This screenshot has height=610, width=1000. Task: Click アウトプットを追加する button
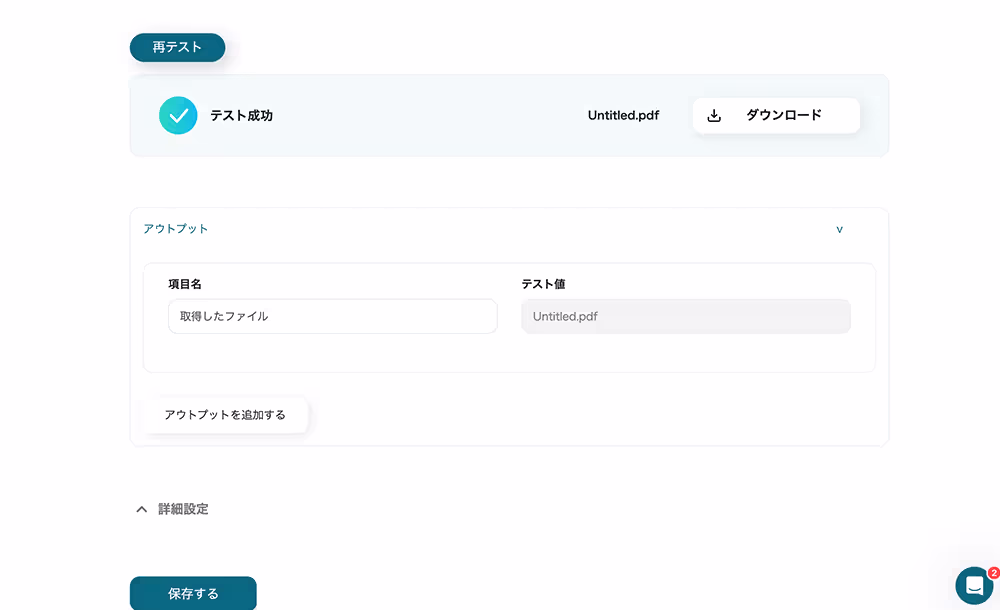(x=225, y=415)
